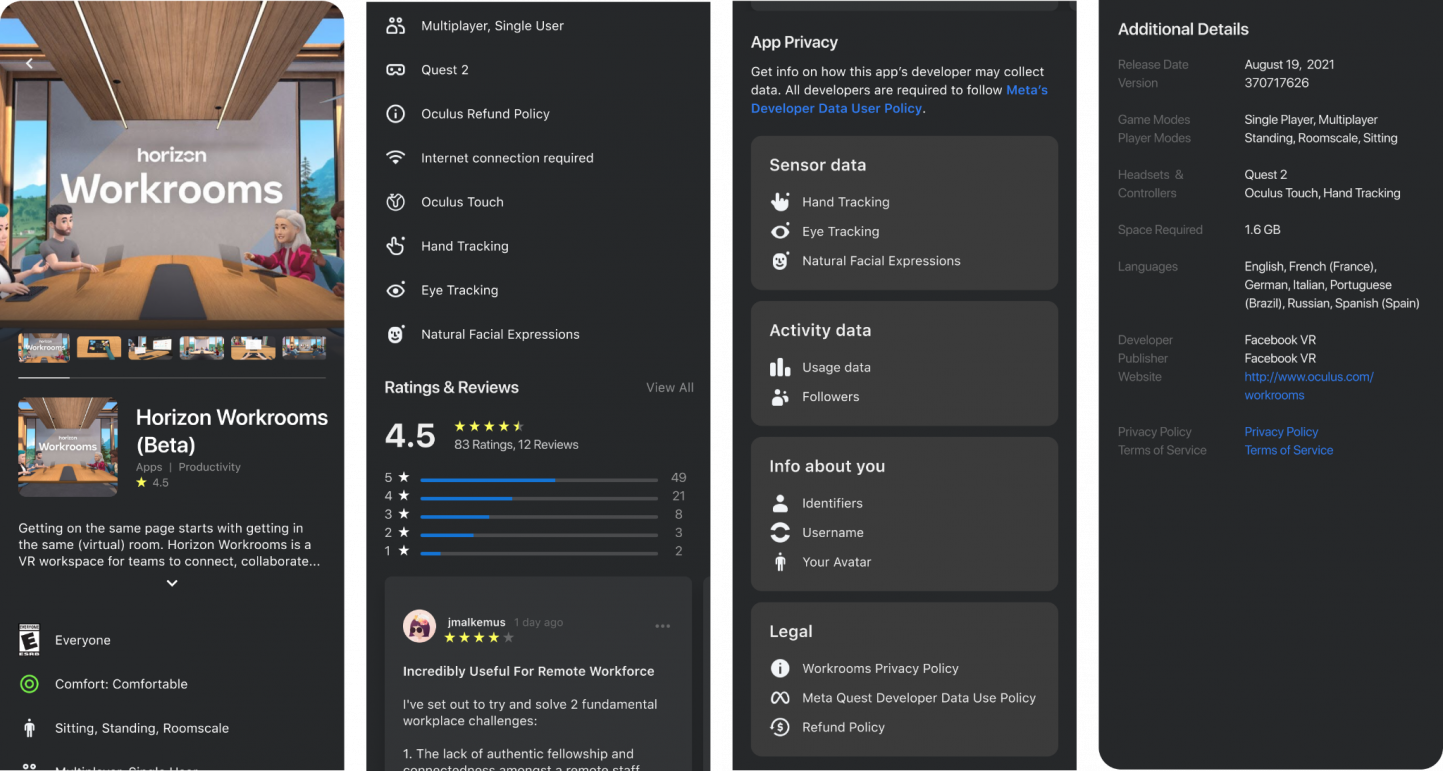The width and height of the screenshot is (1443, 771).
Task: Select the first Workrooms logo screenshot thumbnail
Action: pos(44,347)
